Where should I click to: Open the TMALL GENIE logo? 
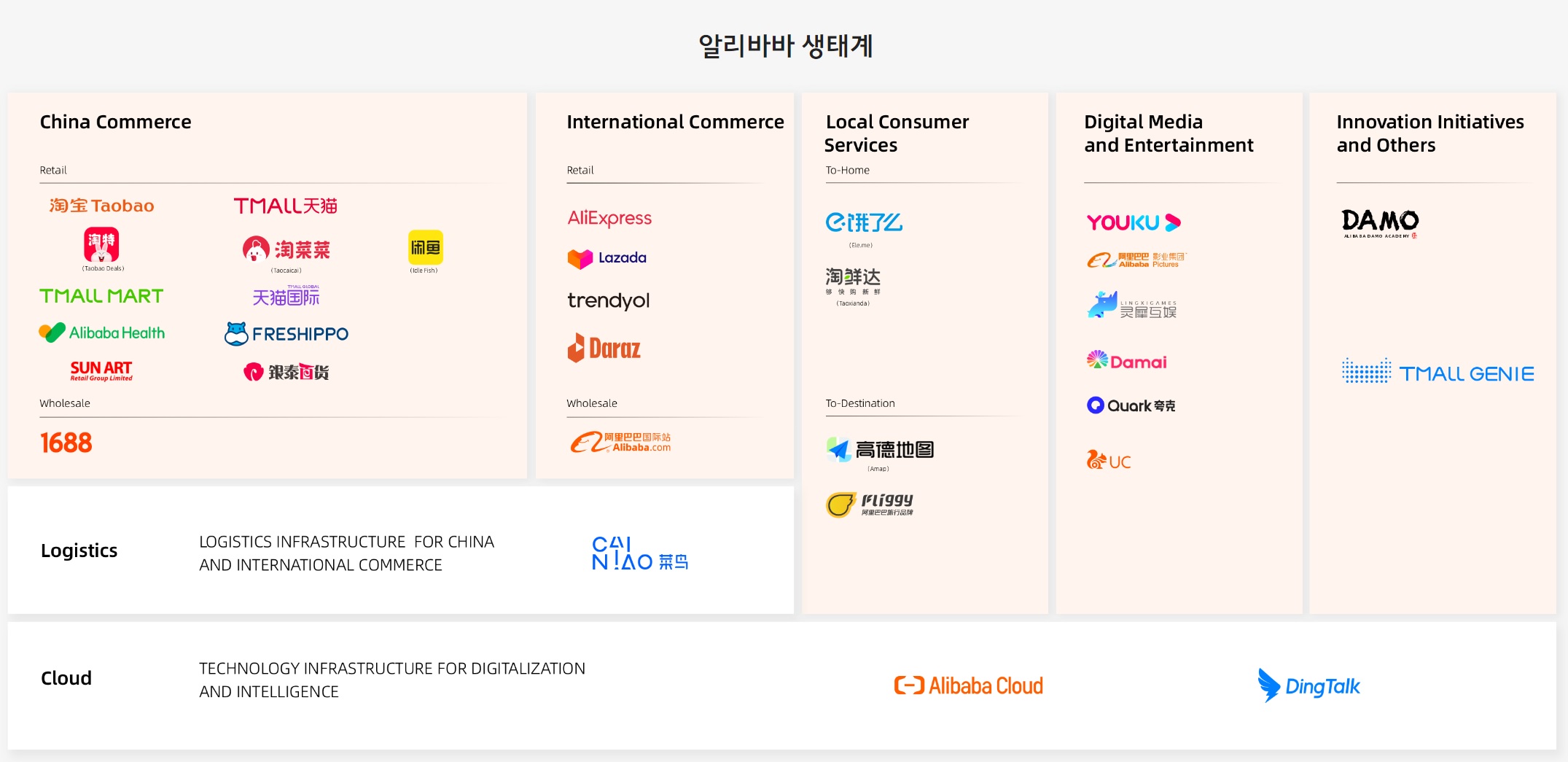1438,372
